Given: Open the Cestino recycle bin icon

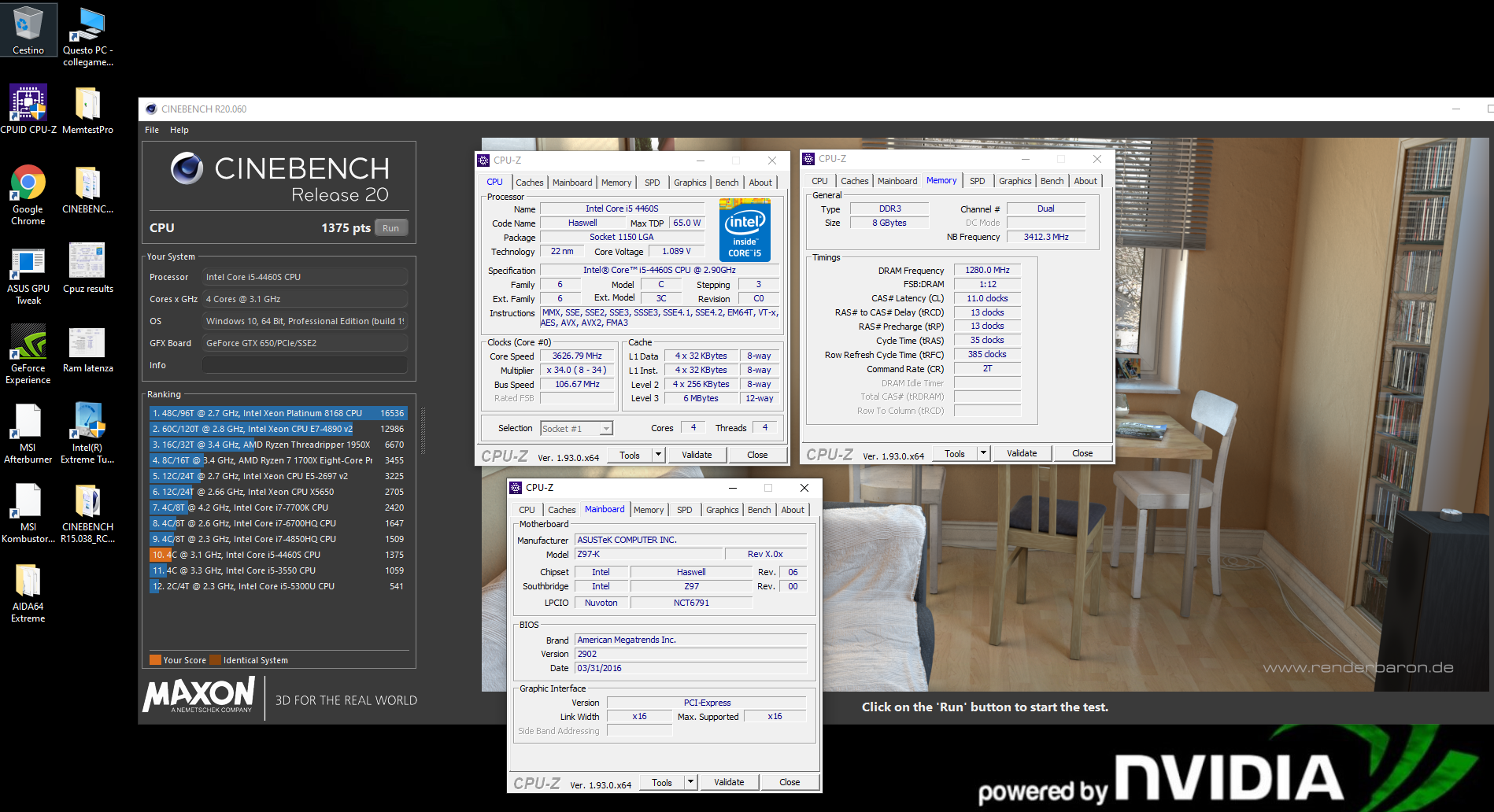Looking at the screenshot, I should (x=28, y=30).
